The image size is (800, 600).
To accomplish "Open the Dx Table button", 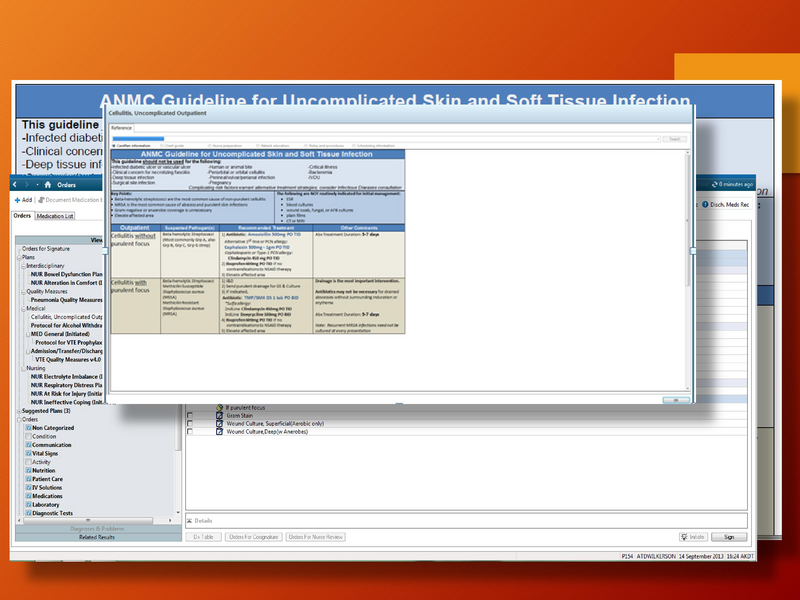I will point(204,537).
